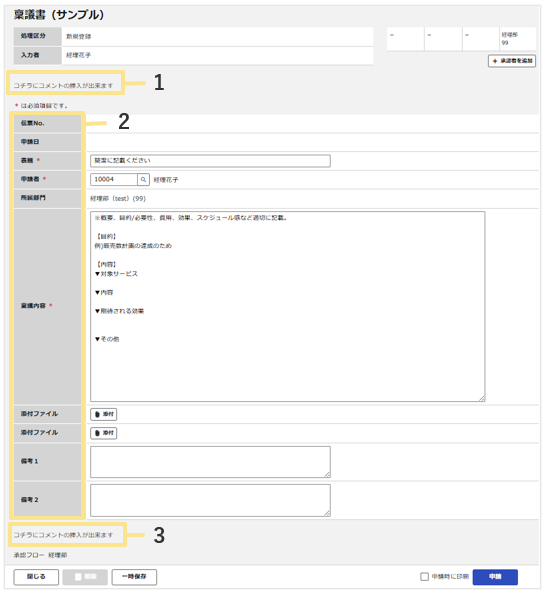Click the 承認フロー 経理部 text
The image size is (544, 591).
coord(40,556)
